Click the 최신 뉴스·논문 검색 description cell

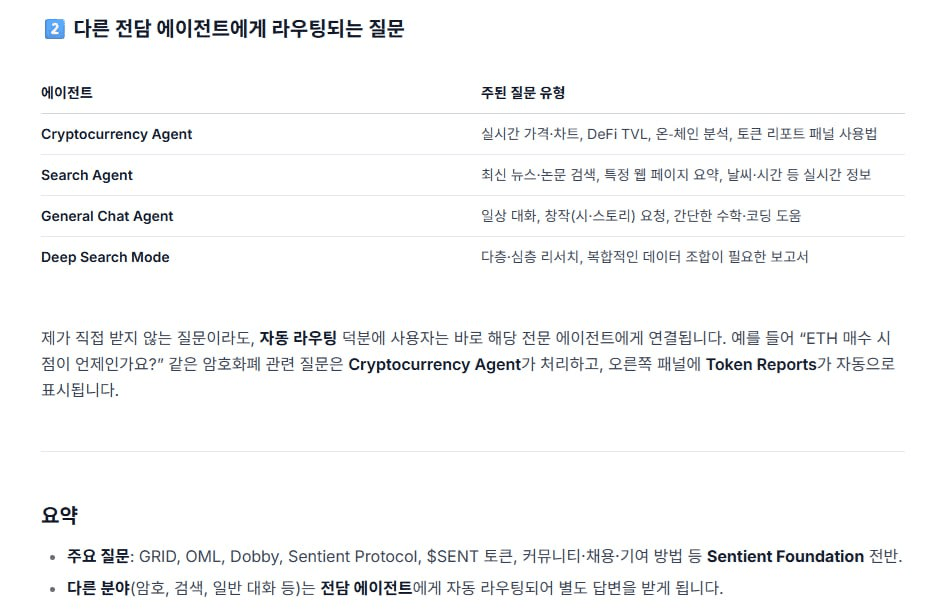click(676, 175)
